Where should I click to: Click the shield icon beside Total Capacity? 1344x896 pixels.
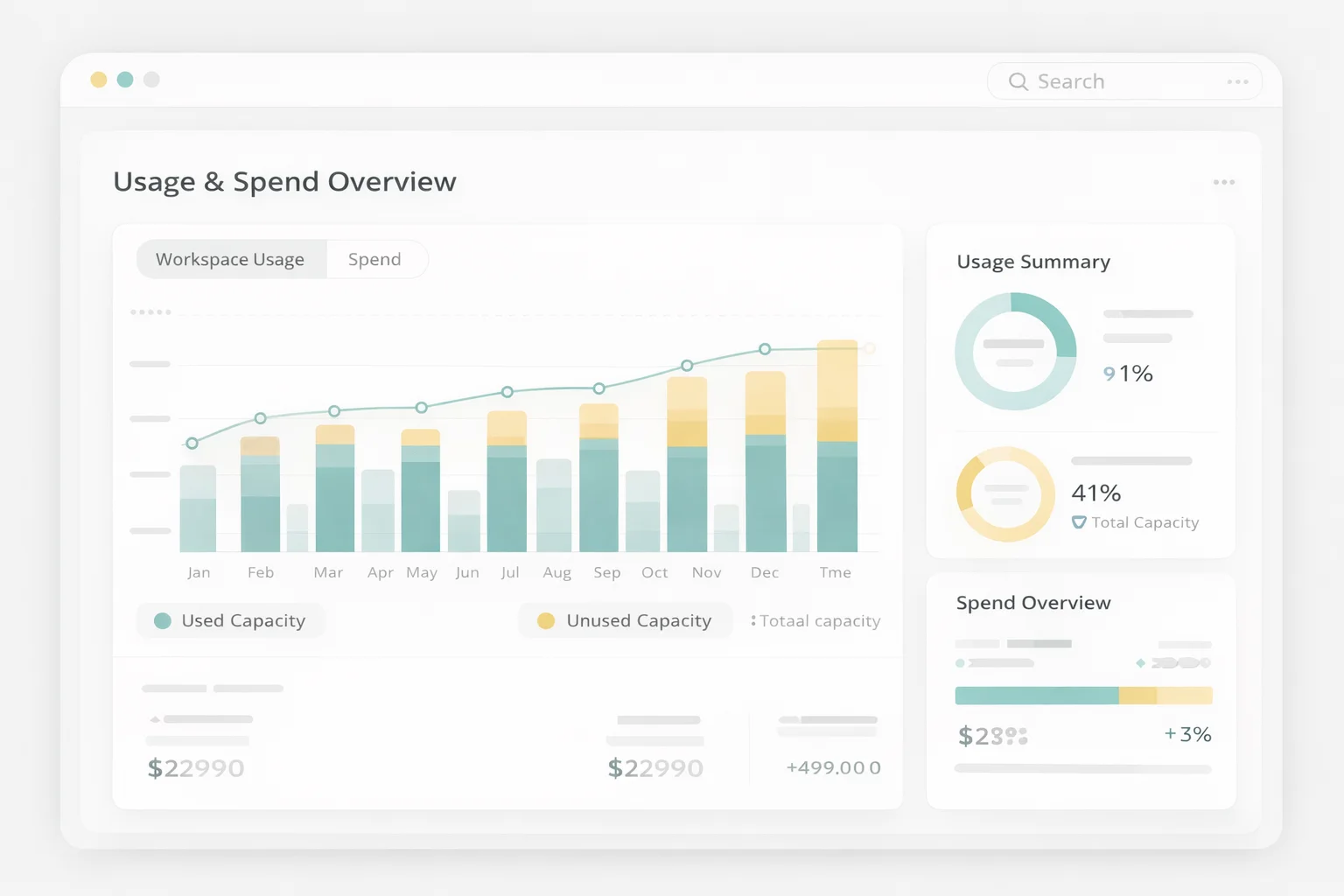point(1077,522)
